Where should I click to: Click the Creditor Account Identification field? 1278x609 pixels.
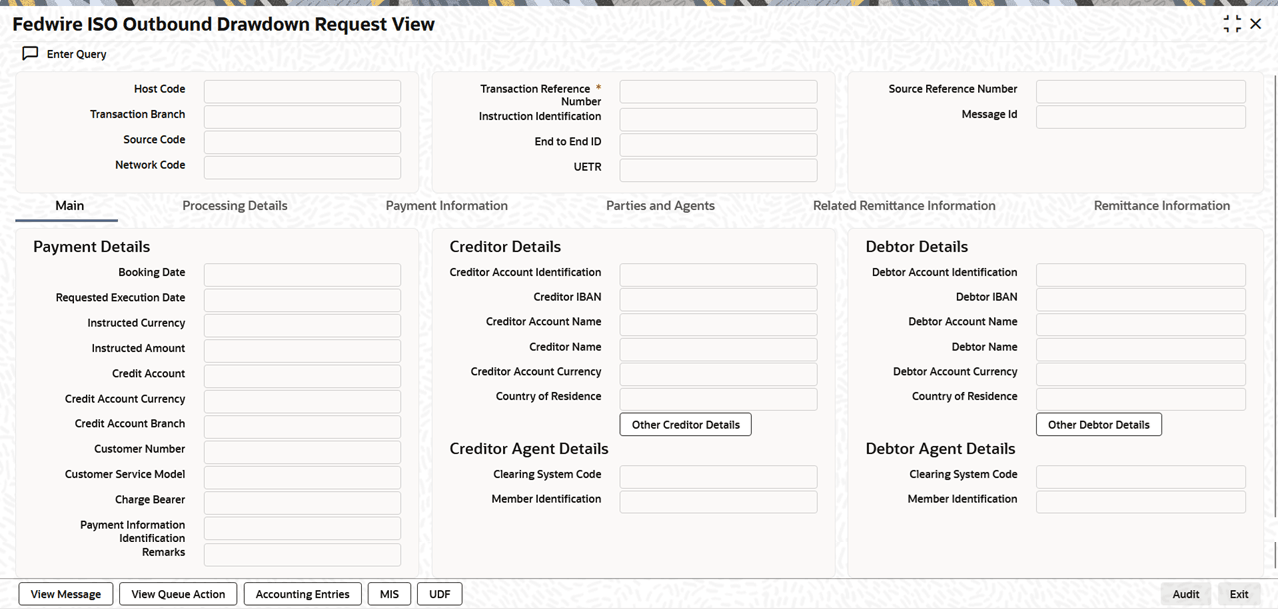(718, 275)
